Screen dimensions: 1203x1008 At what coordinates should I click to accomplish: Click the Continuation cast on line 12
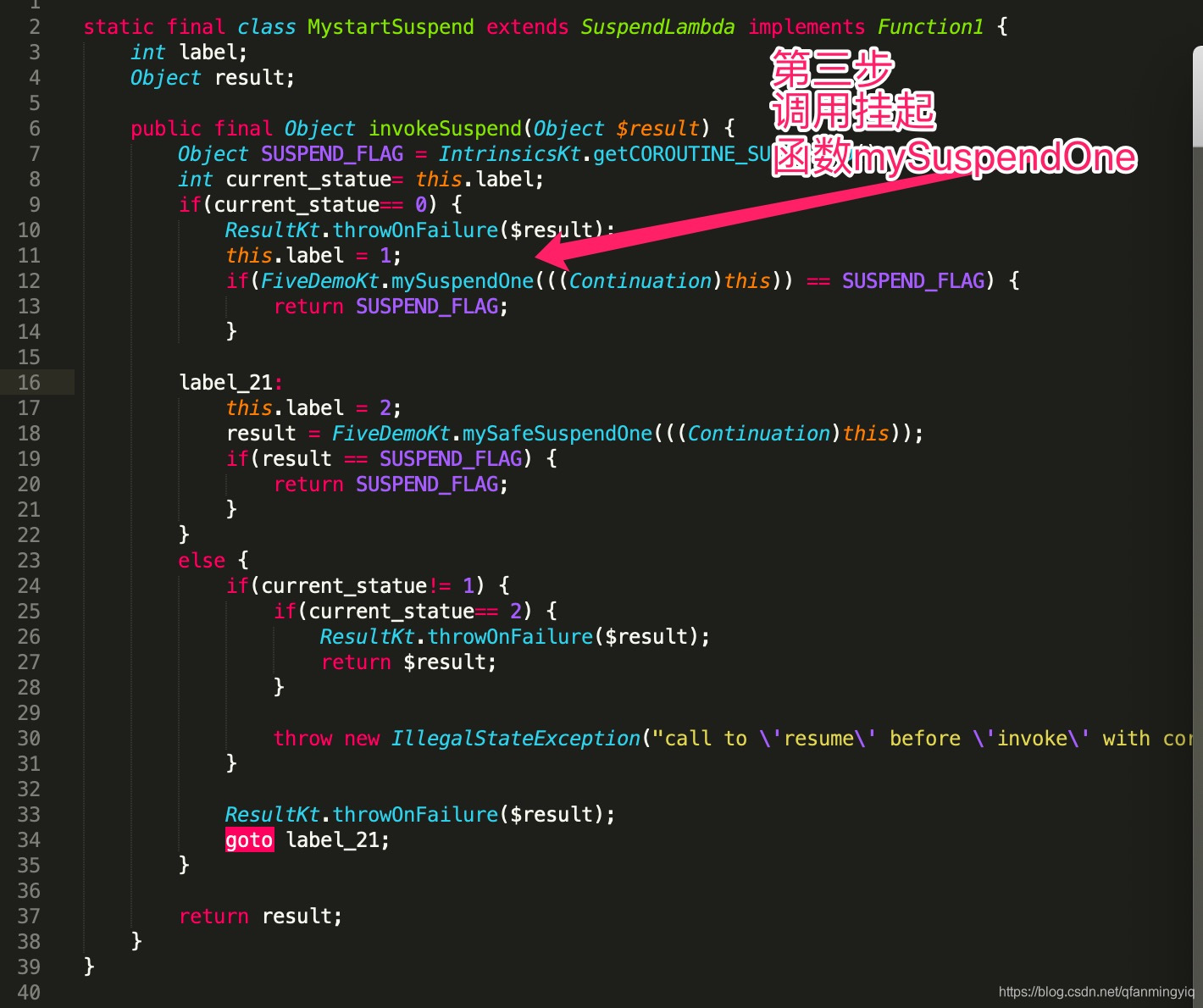coord(640,281)
